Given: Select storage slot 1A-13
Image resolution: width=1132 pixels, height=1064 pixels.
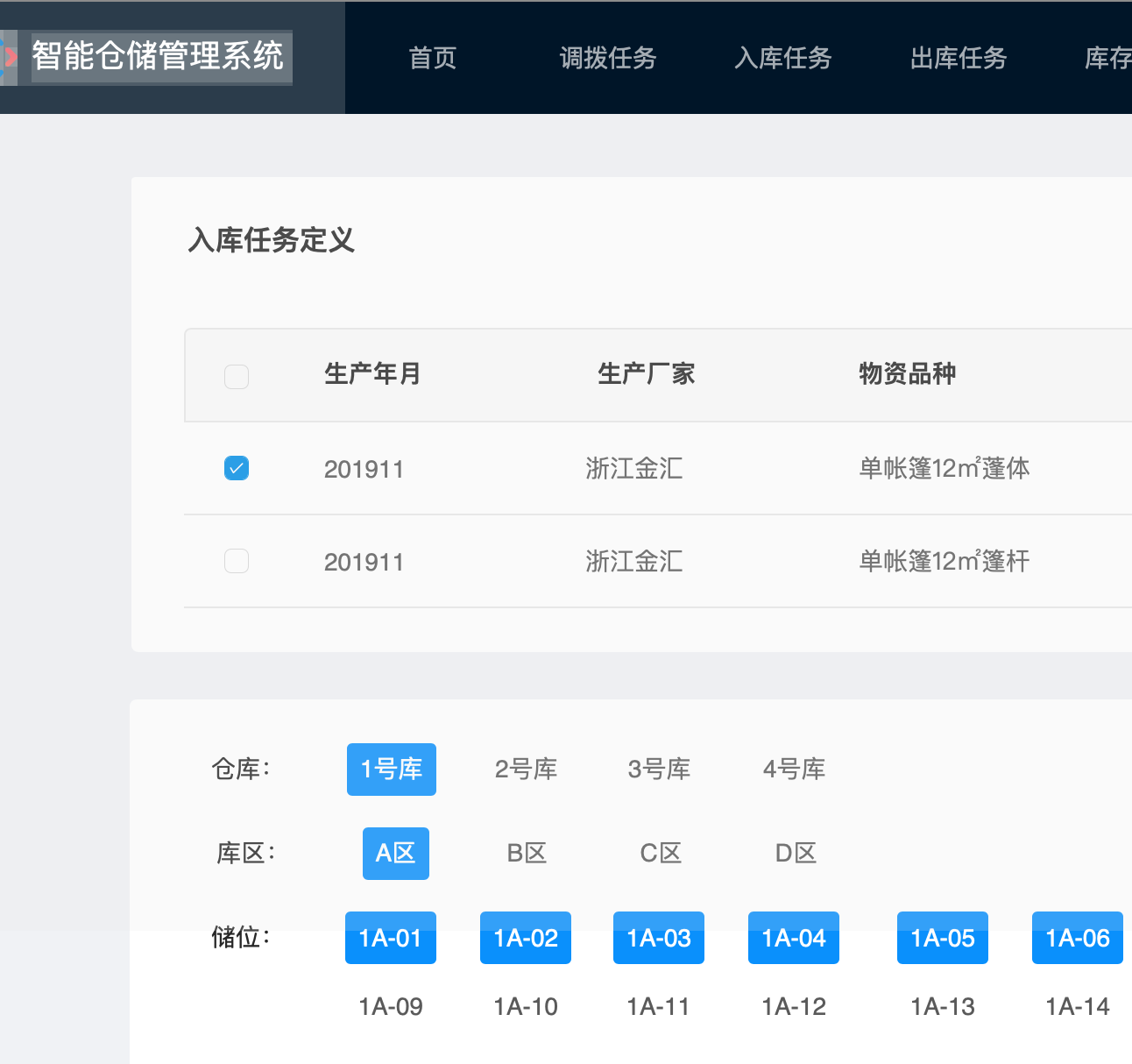Looking at the screenshot, I should pos(943,1006).
